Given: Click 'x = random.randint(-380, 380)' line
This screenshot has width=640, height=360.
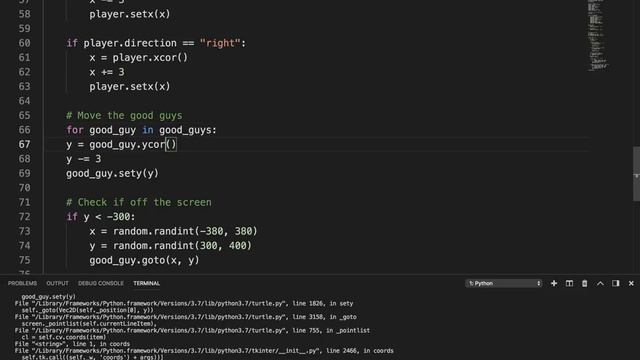Looking at the screenshot, I should tap(173, 231).
